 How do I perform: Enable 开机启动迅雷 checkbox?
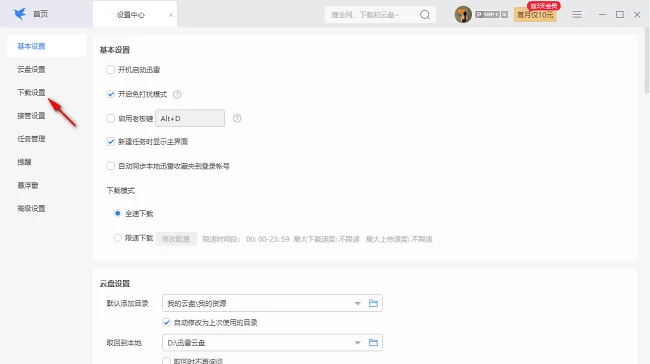pyautogui.click(x=110, y=70)
